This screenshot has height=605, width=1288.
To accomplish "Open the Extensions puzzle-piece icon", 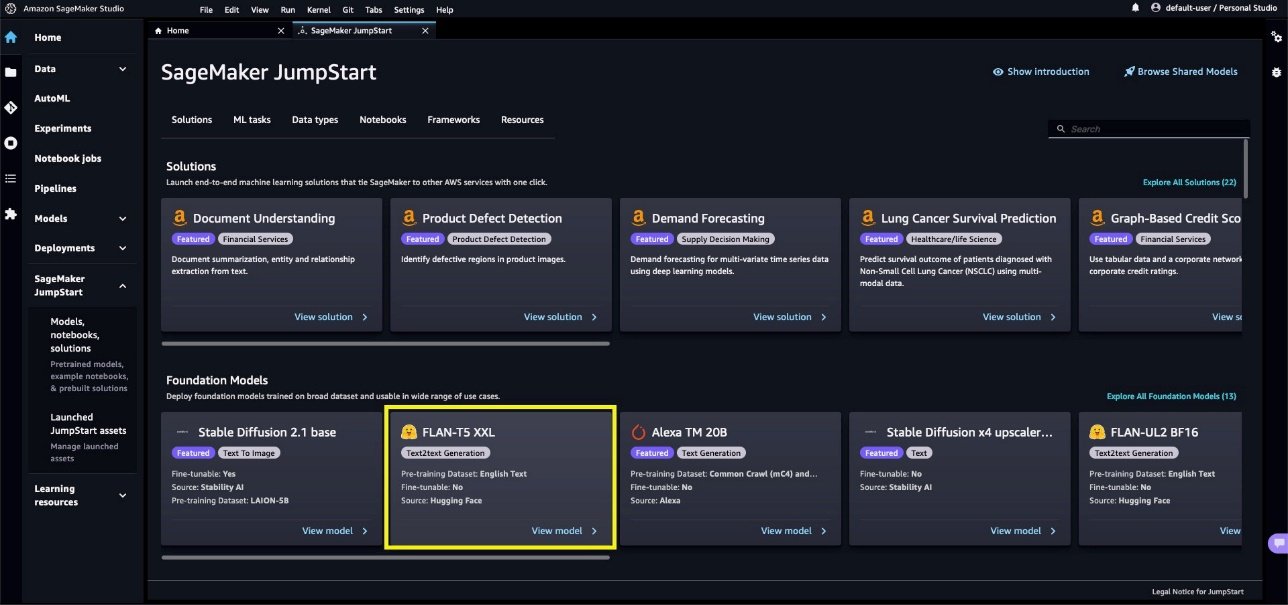I will [11, 213].
